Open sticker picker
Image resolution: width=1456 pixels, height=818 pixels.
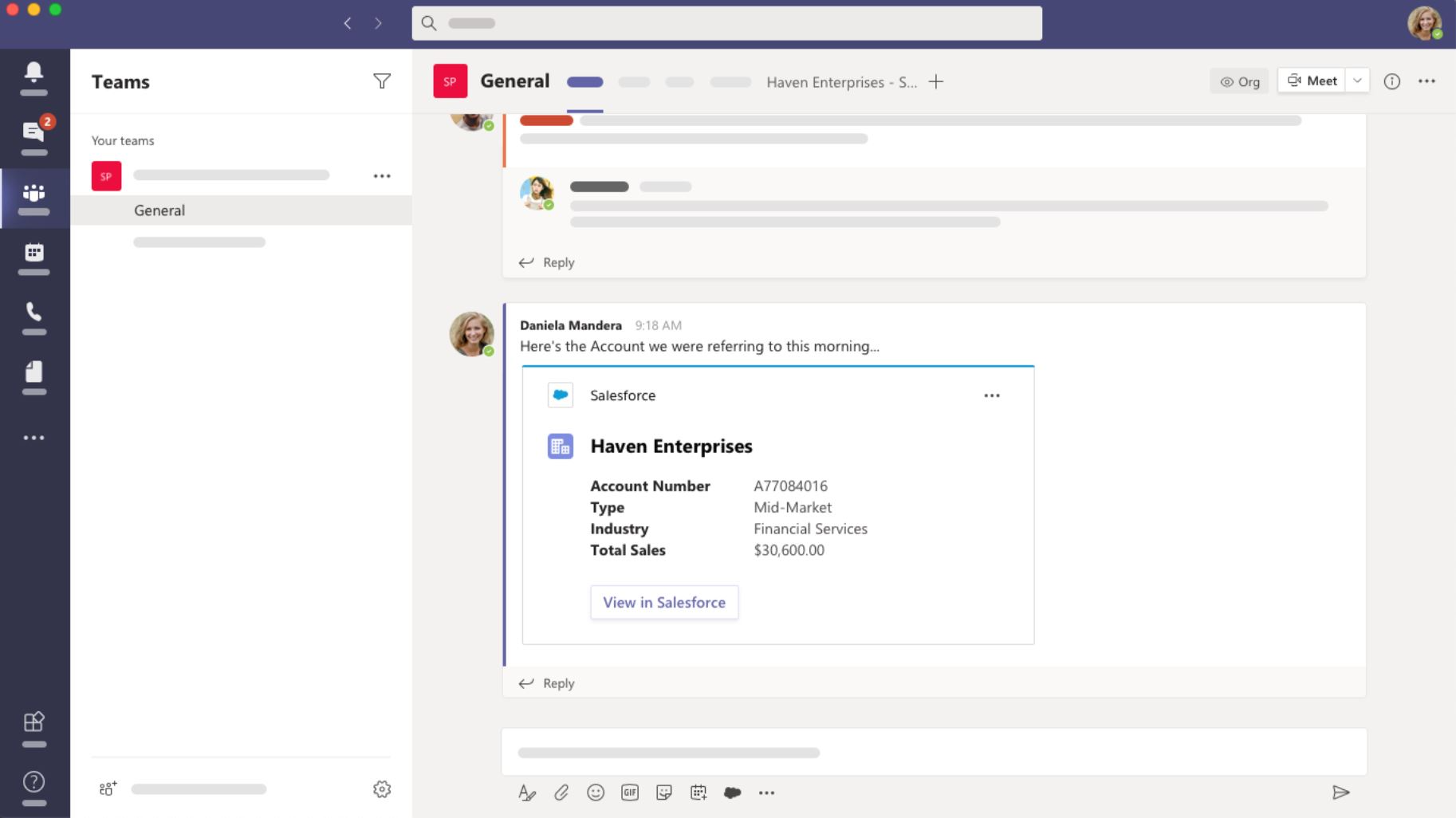tap(663, 792)
